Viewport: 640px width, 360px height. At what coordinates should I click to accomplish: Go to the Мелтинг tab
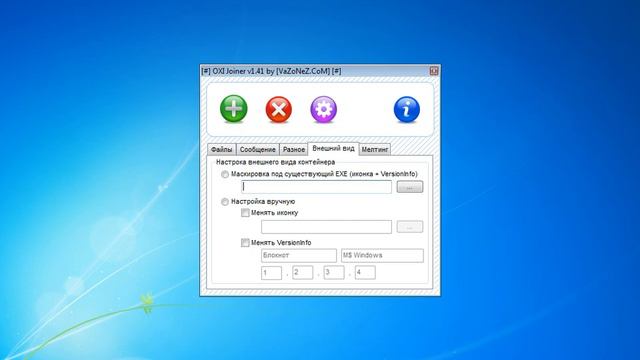[x=375, y=149]
